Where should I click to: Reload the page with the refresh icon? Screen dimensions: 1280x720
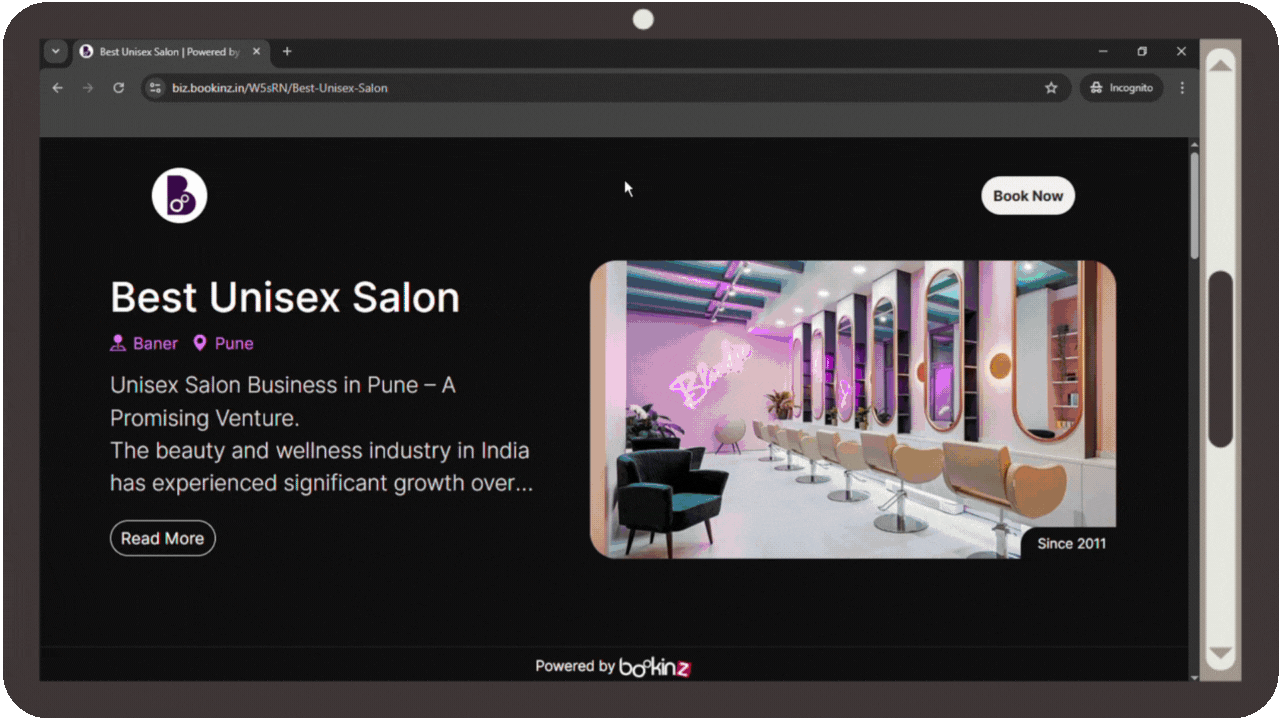118,88
